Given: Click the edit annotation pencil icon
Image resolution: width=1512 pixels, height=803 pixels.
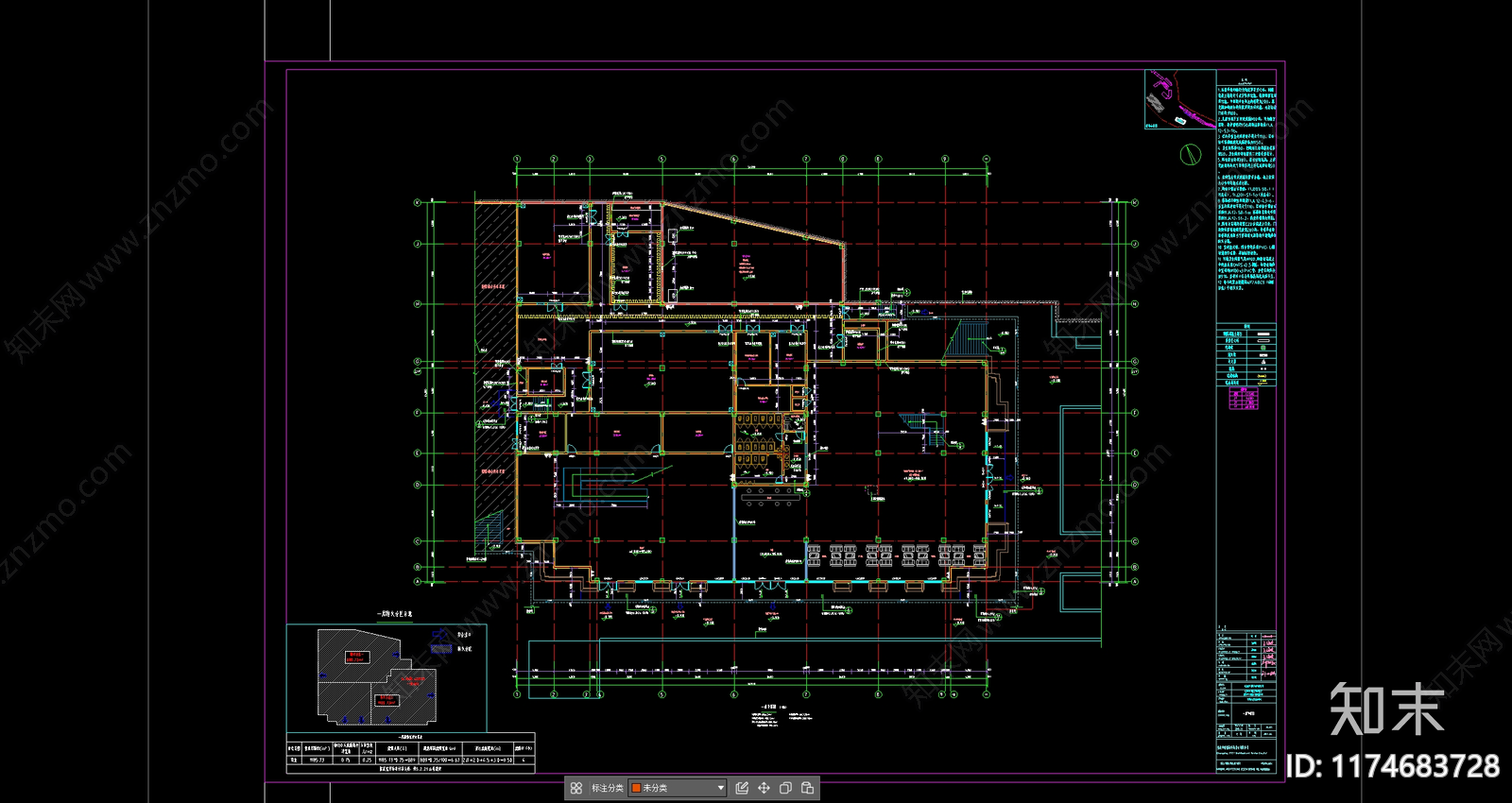Looking at the screenshot, I should pos(742,788).
